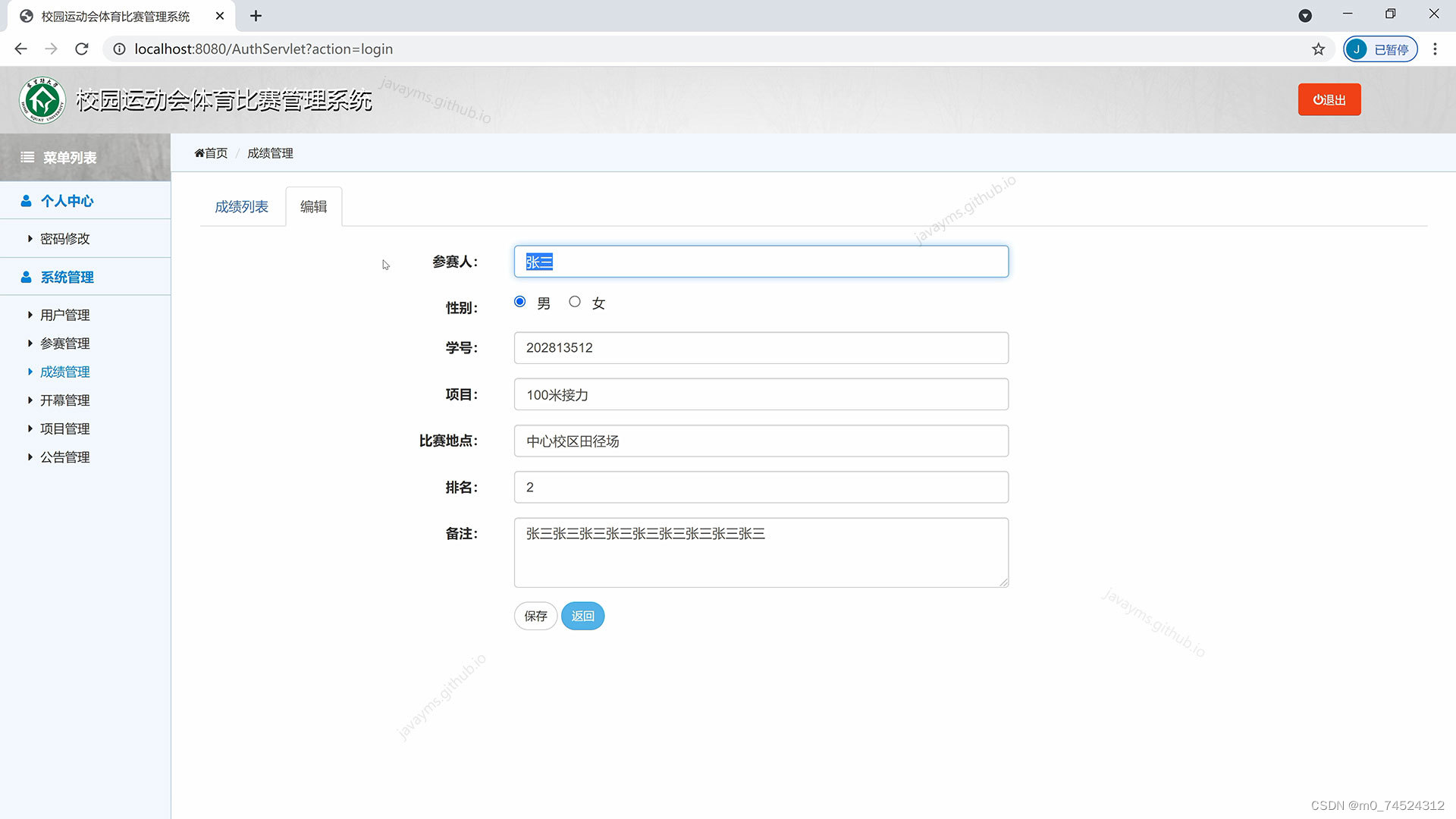Click the home icon in breadcrumb
The width and height of the screenshot is (1456, 819).
pyautogui.click(x=199, y=153)
